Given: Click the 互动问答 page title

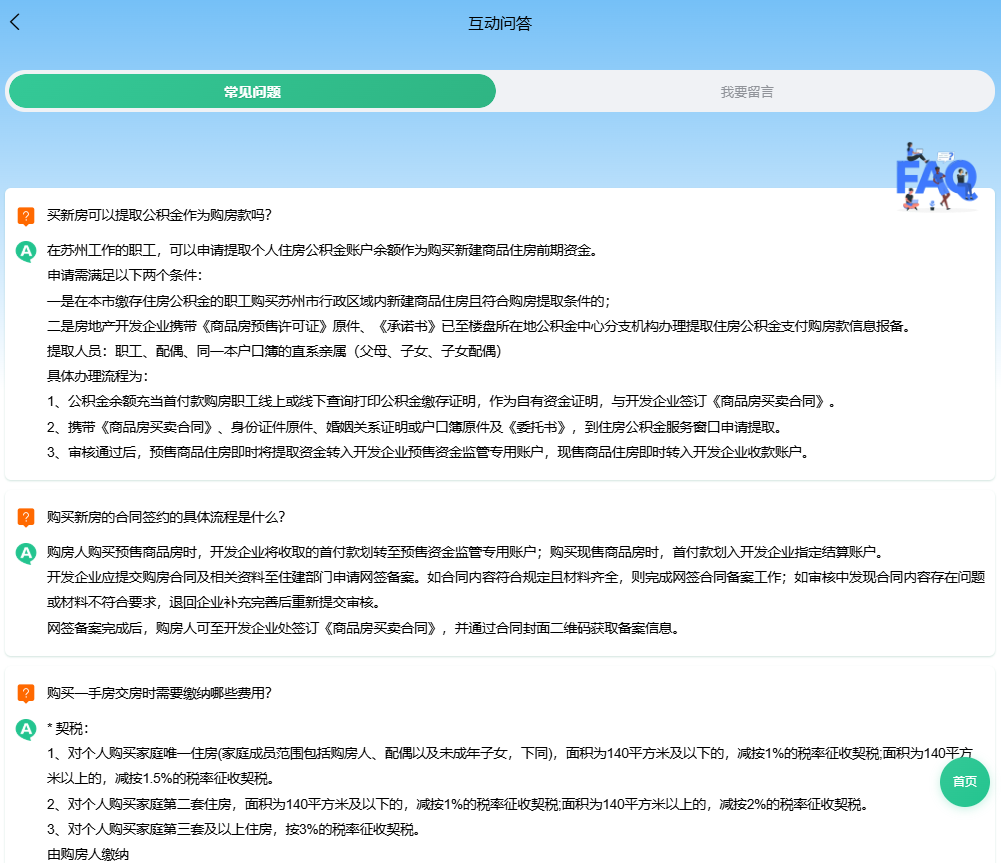Looking at the screenshot, I should point(500,23).
